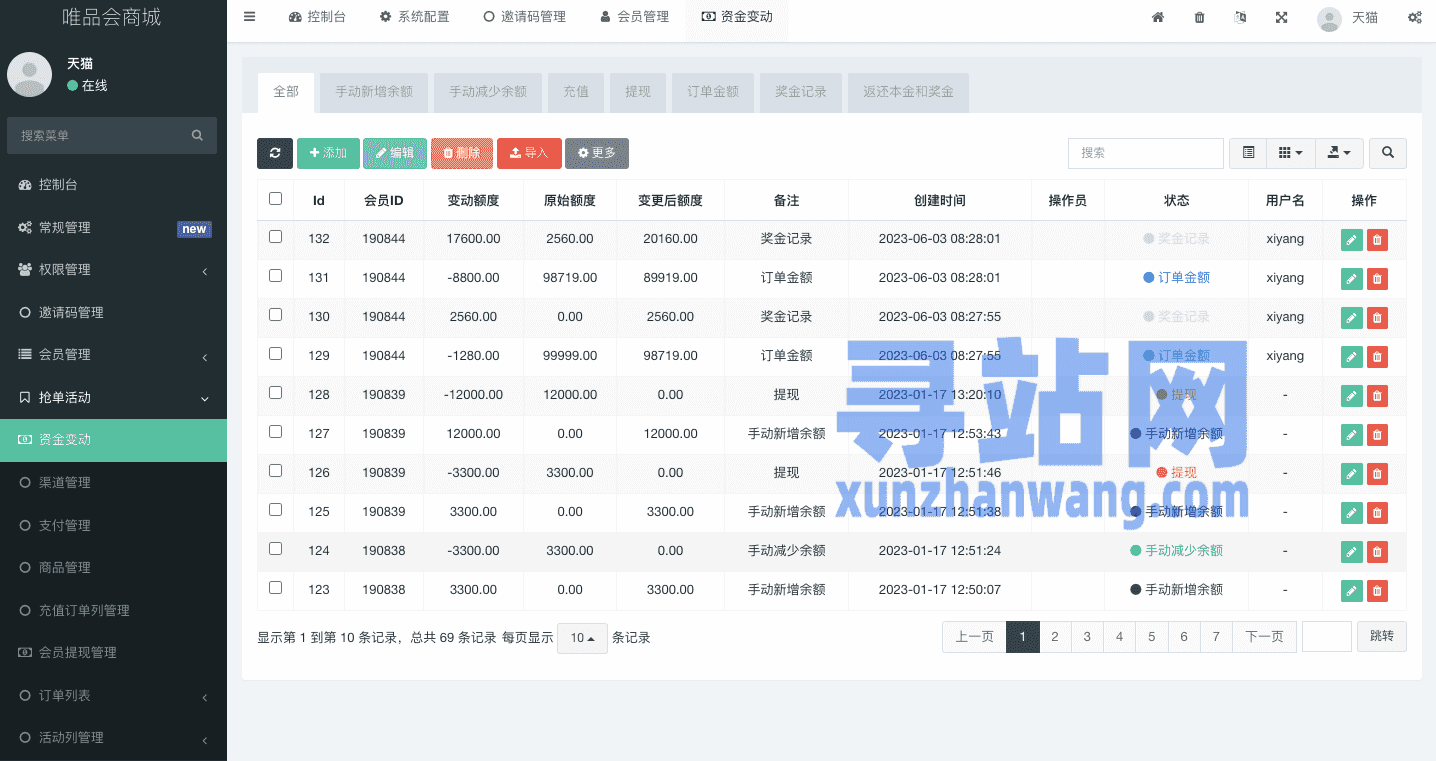Click the red delete icon for row 128
The height and width of the screenshot is (761, 1436).
[1377, 395]
